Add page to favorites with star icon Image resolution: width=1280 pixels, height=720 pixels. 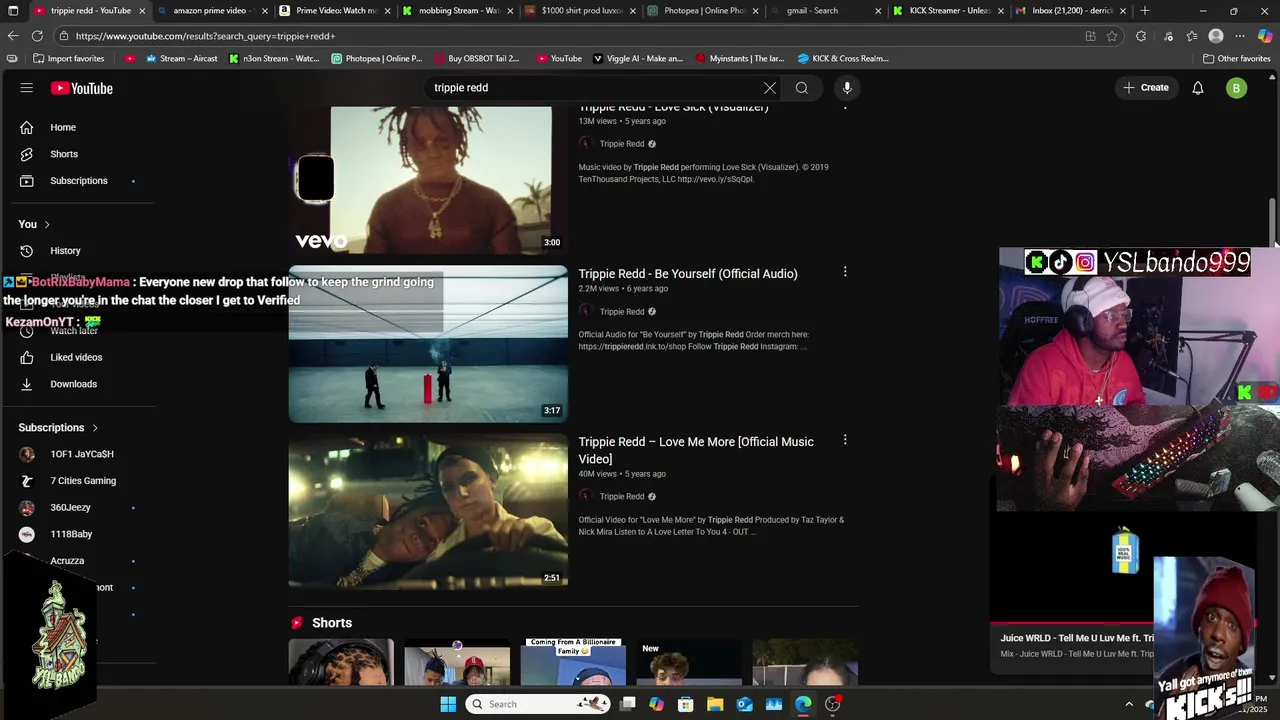click(x=1112, y=36)
